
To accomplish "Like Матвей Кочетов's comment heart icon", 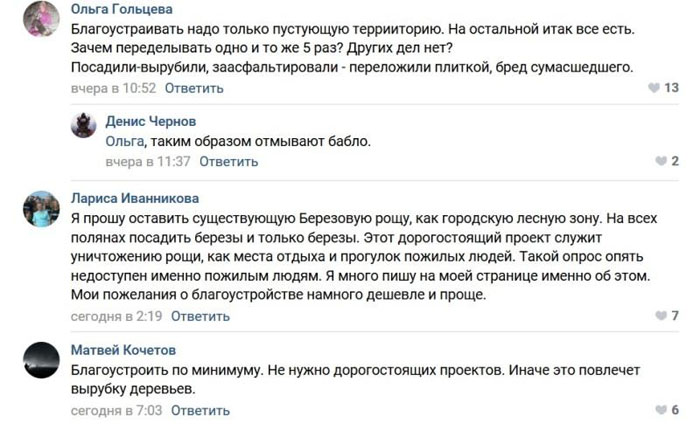I will [659, 410].
